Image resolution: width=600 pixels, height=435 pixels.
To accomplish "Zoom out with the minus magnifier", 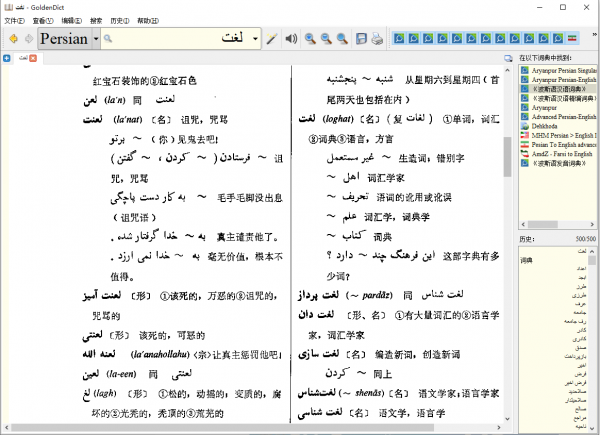I will pyautogui.click(x=326, y=39).
